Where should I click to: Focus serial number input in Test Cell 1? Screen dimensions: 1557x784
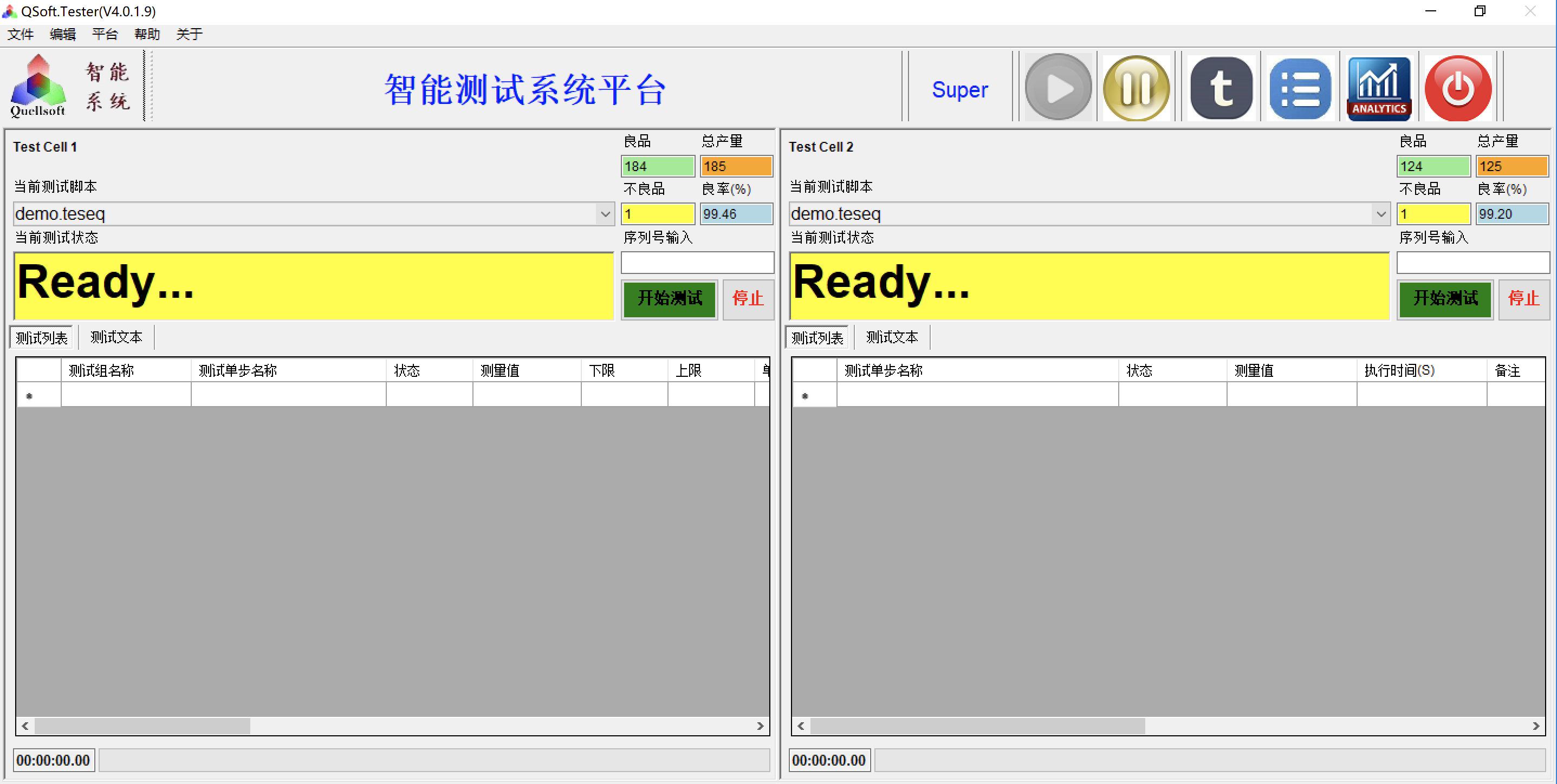697,263
